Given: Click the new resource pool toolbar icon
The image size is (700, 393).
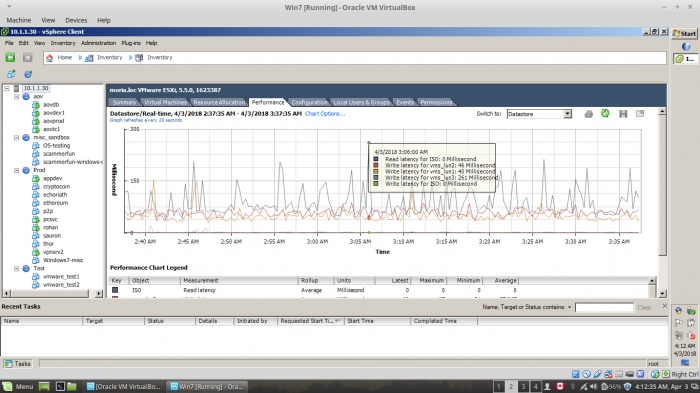Looking at the screenshot, I should click(28, 74).
